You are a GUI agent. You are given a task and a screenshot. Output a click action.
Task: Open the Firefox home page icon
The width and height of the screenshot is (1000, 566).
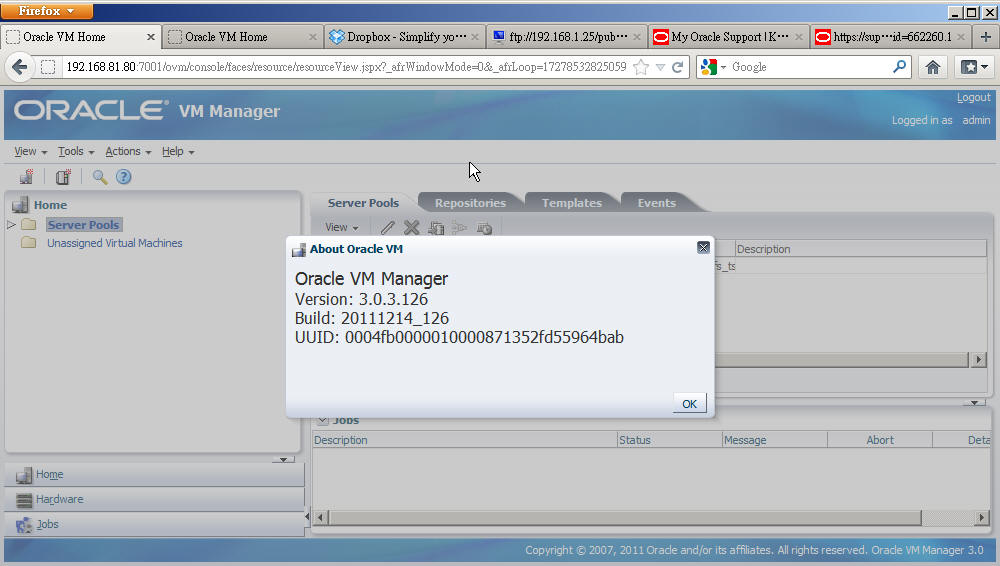tap(932, 67)
